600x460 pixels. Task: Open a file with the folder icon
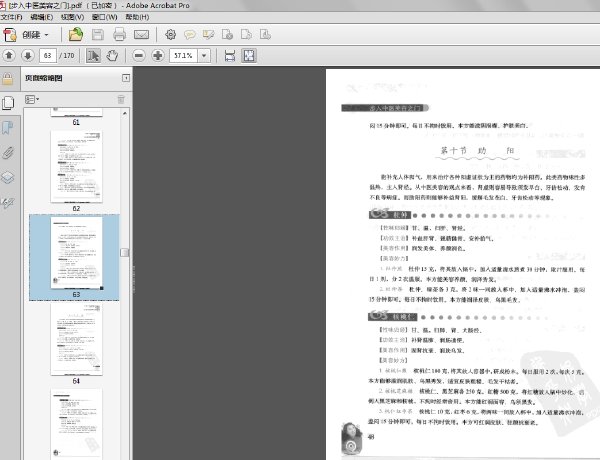click(x=76, y=35)
